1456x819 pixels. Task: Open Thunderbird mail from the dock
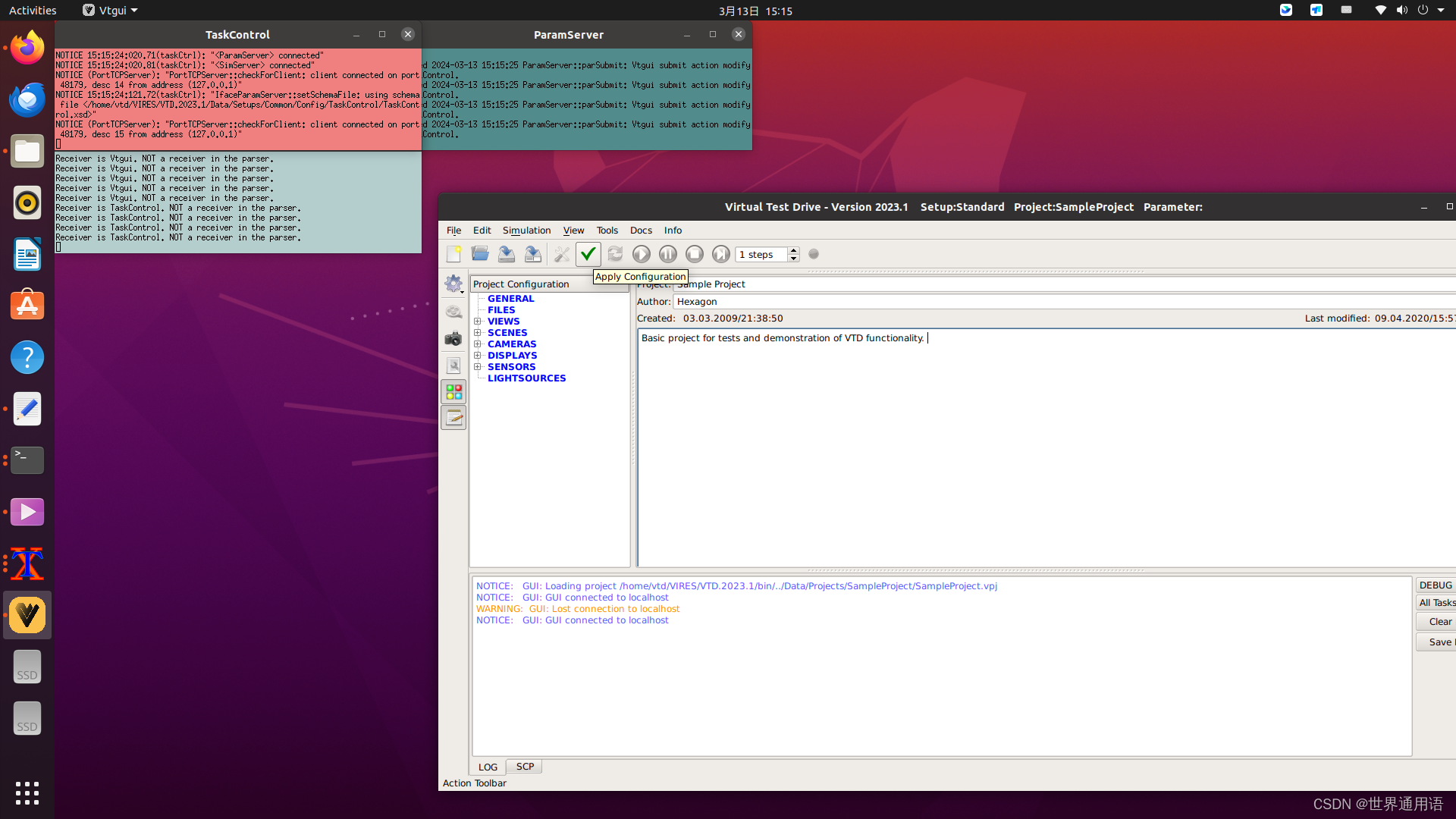click(27, 99)
